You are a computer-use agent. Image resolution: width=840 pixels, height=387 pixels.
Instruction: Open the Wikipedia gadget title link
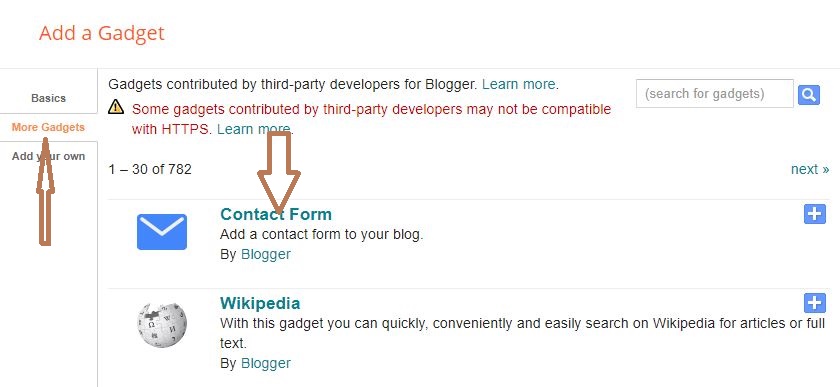click(260, 303)
